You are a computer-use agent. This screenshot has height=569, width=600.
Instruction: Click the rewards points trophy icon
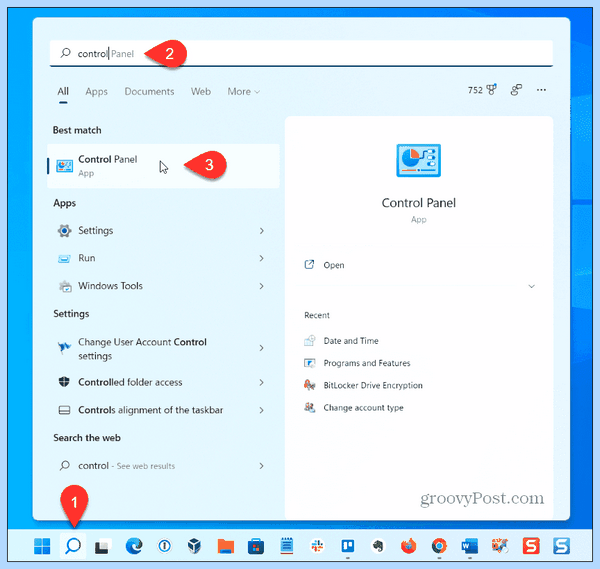[x=491, y=90]
